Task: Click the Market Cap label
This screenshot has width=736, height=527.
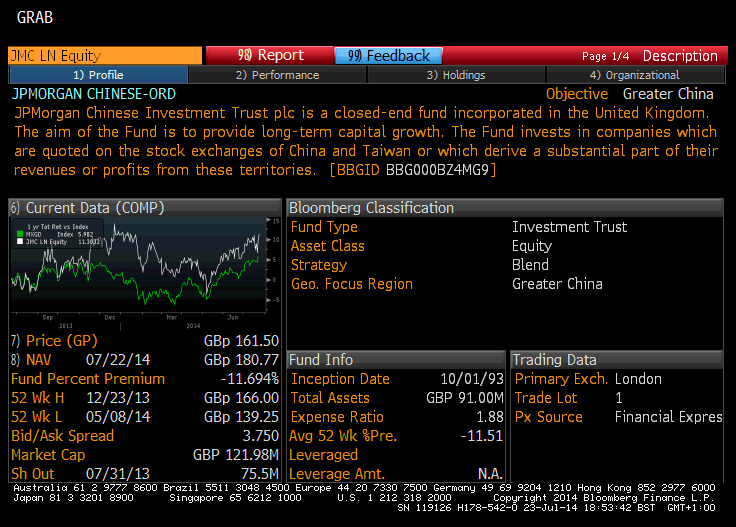Action: click(48, 455)
